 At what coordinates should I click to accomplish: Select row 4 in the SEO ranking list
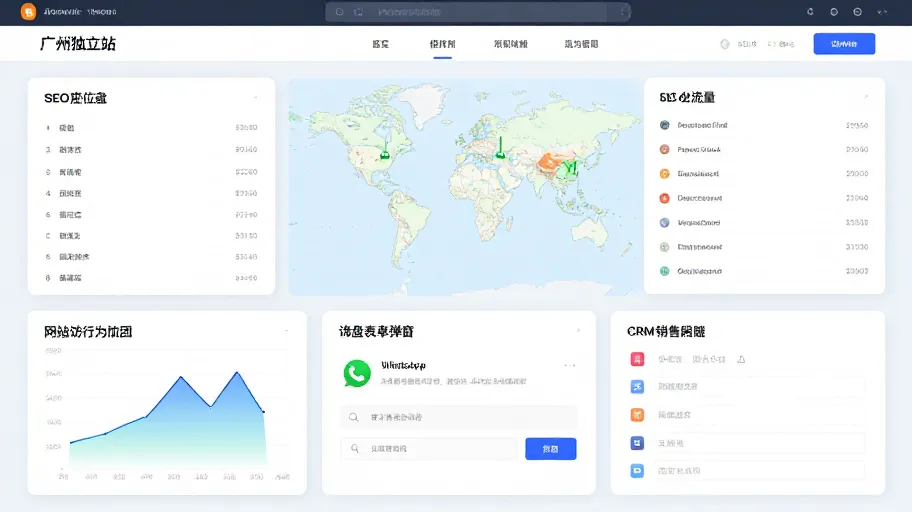(x=151, y=193)
